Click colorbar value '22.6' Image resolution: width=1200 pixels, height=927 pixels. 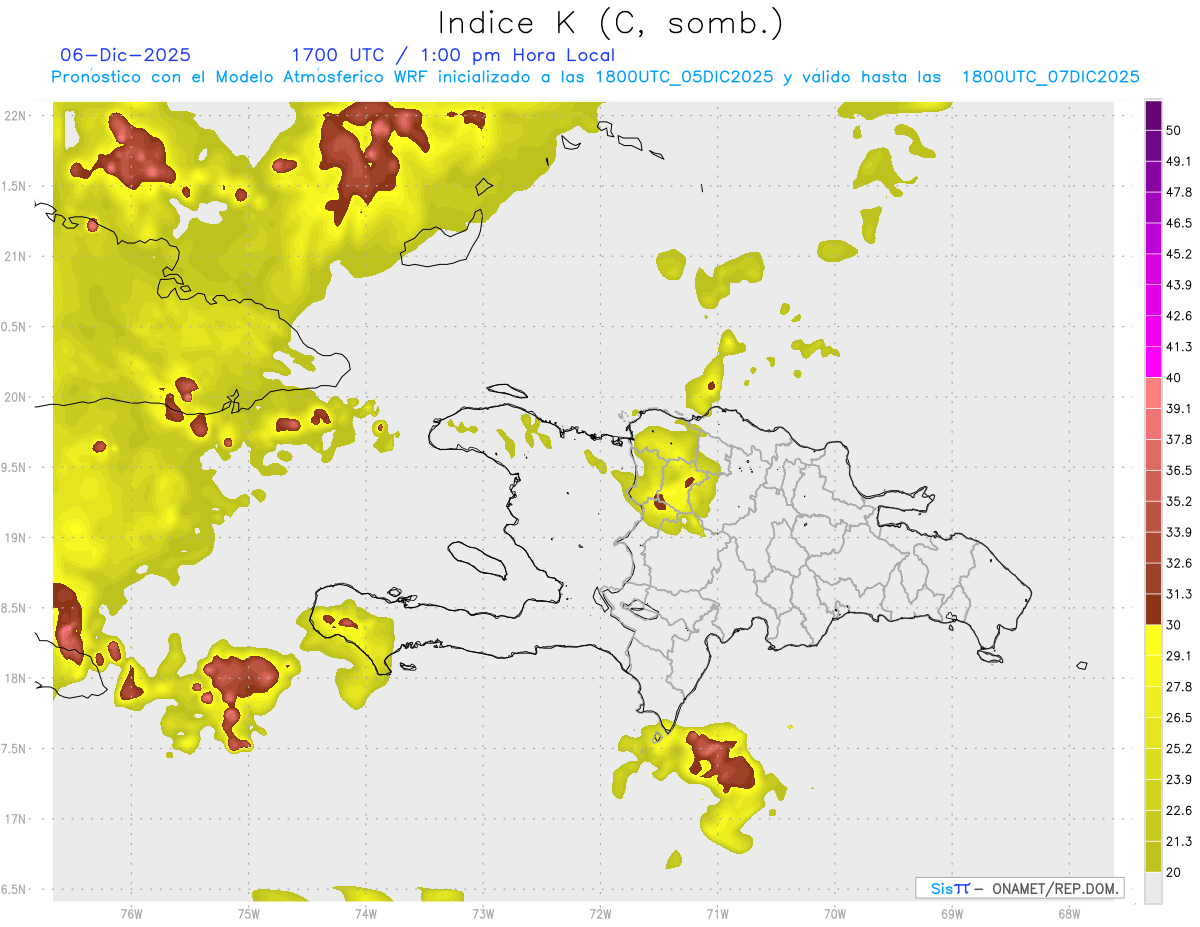click(1179, 811)
